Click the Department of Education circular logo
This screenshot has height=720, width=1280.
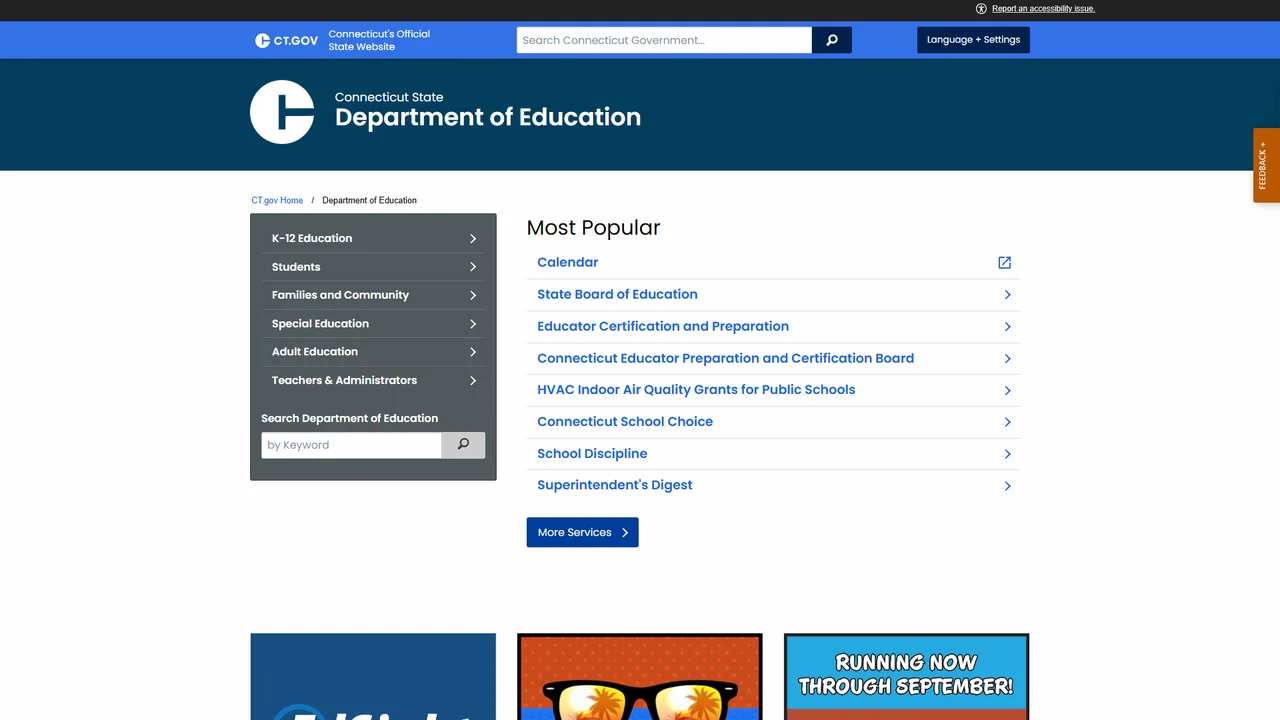[282, 112]
